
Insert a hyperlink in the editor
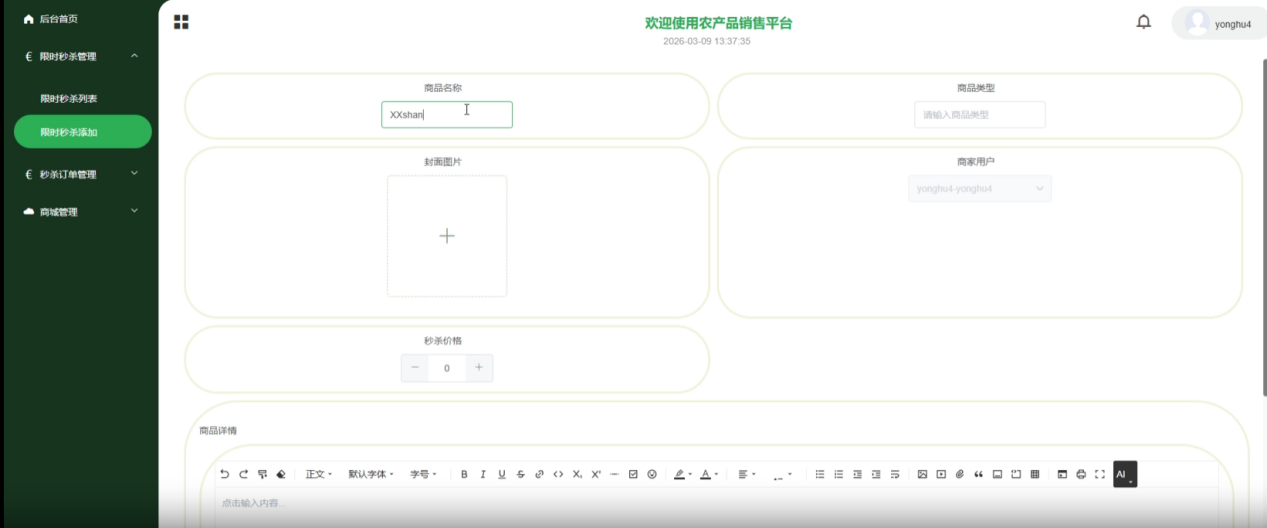pyautogui.click(x=539, y=474)
